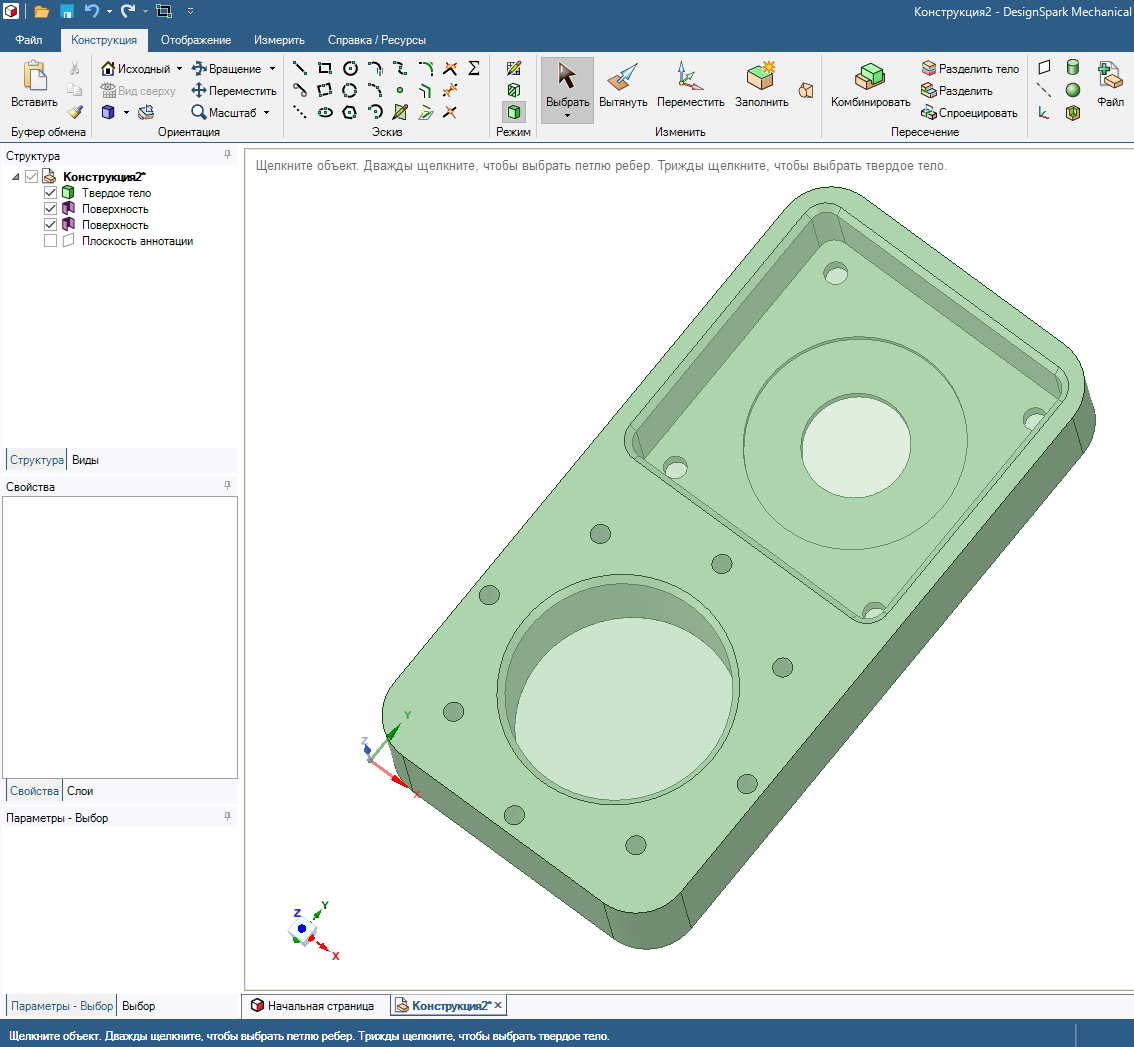The height and width of the screenshot is (1047, 1134).
Task: Select the Rectangle sketch tool
Action: pyautogui.click(x=325, y=68)
